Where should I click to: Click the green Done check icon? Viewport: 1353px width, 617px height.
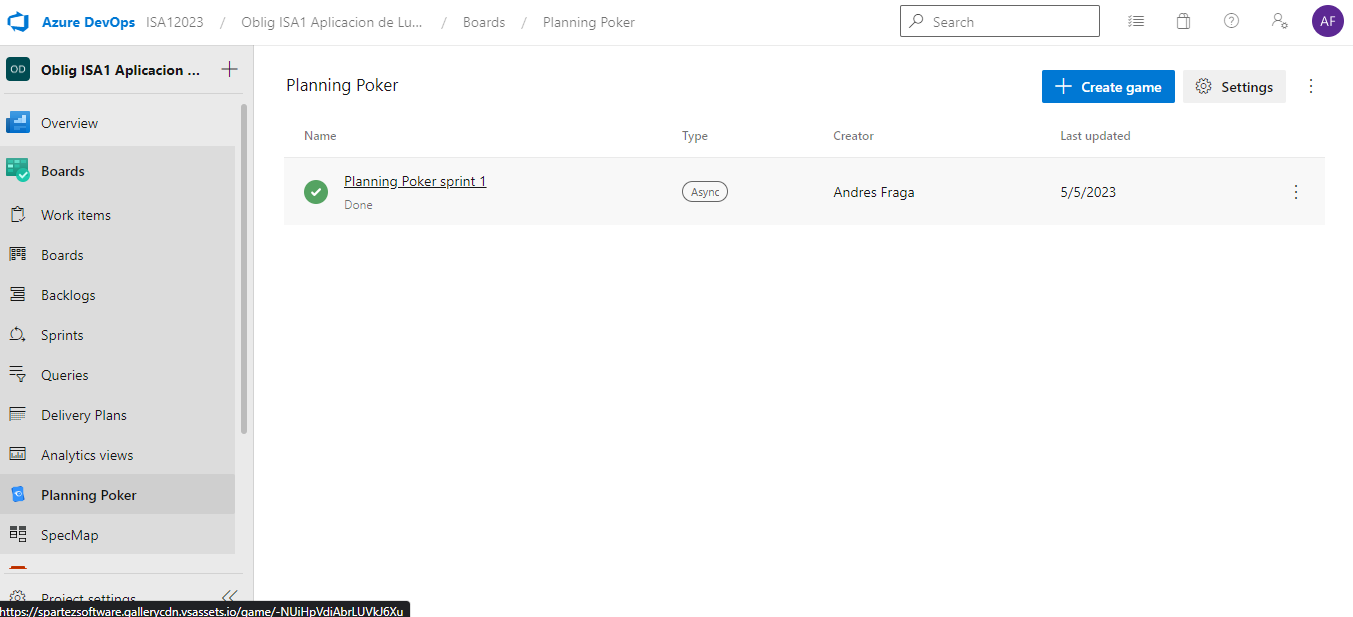point(316,191)
